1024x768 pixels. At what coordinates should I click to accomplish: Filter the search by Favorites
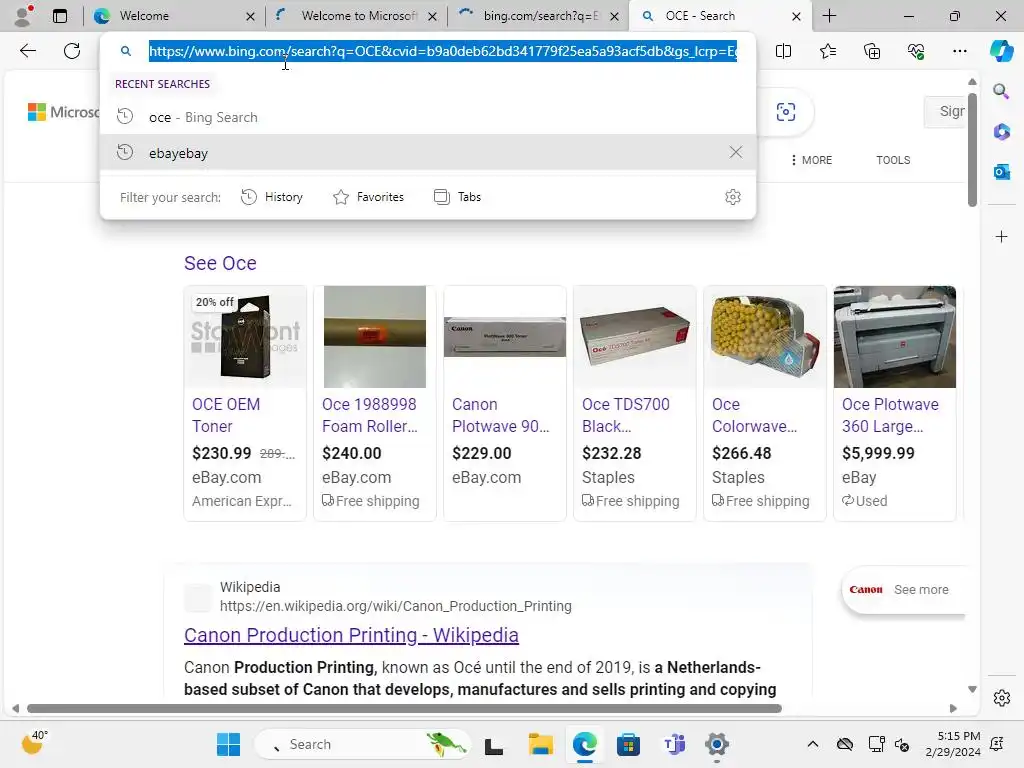pyautogui.click(x=368, y=197)
